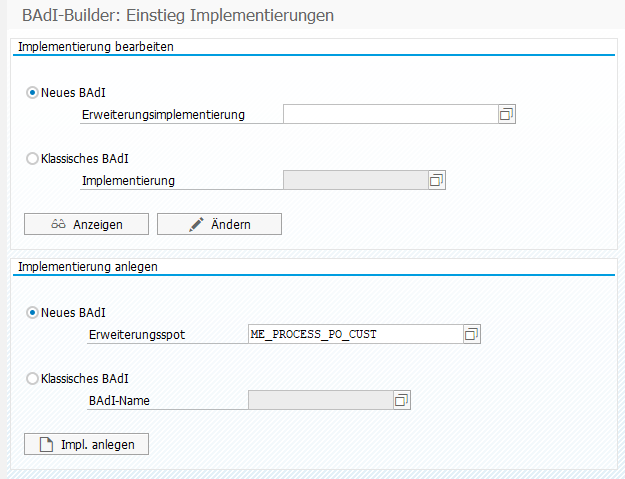Open value help for the BAdI-Name field

tap(402, 400)
